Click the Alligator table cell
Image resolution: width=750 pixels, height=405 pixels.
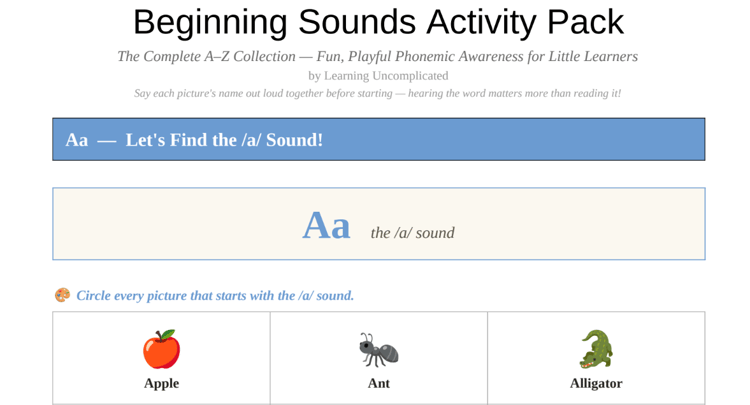pyautogui.click(x=596, y=358)
